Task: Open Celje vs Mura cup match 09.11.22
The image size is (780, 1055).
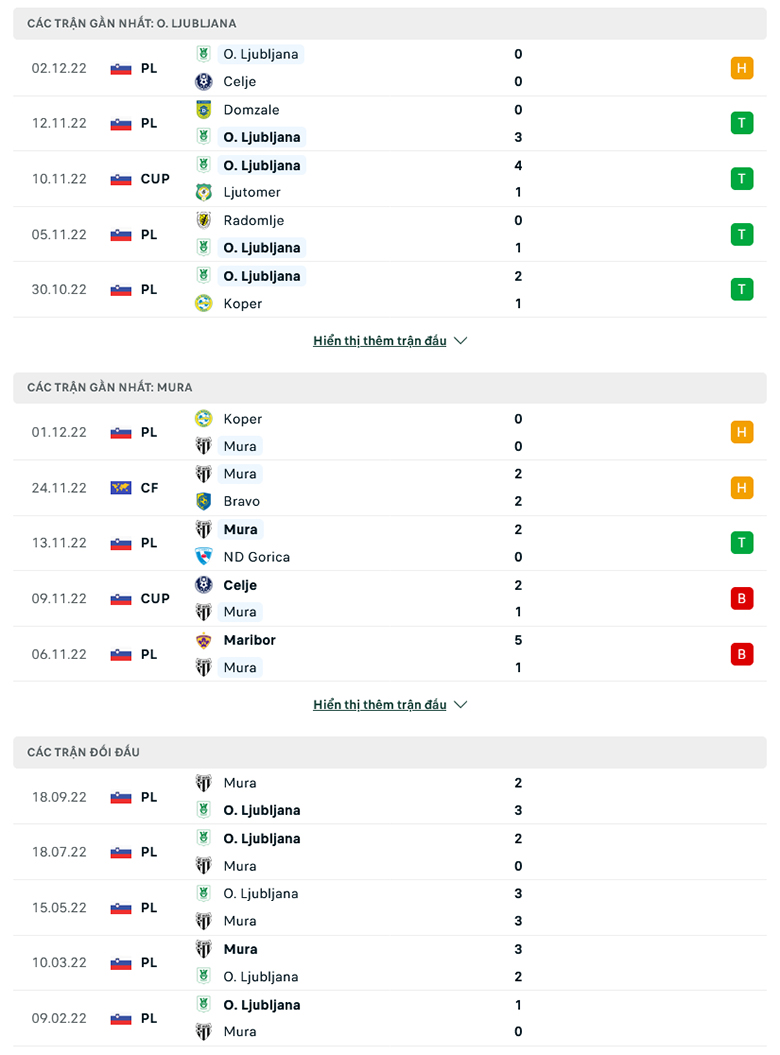Action: tap(390, 598)
